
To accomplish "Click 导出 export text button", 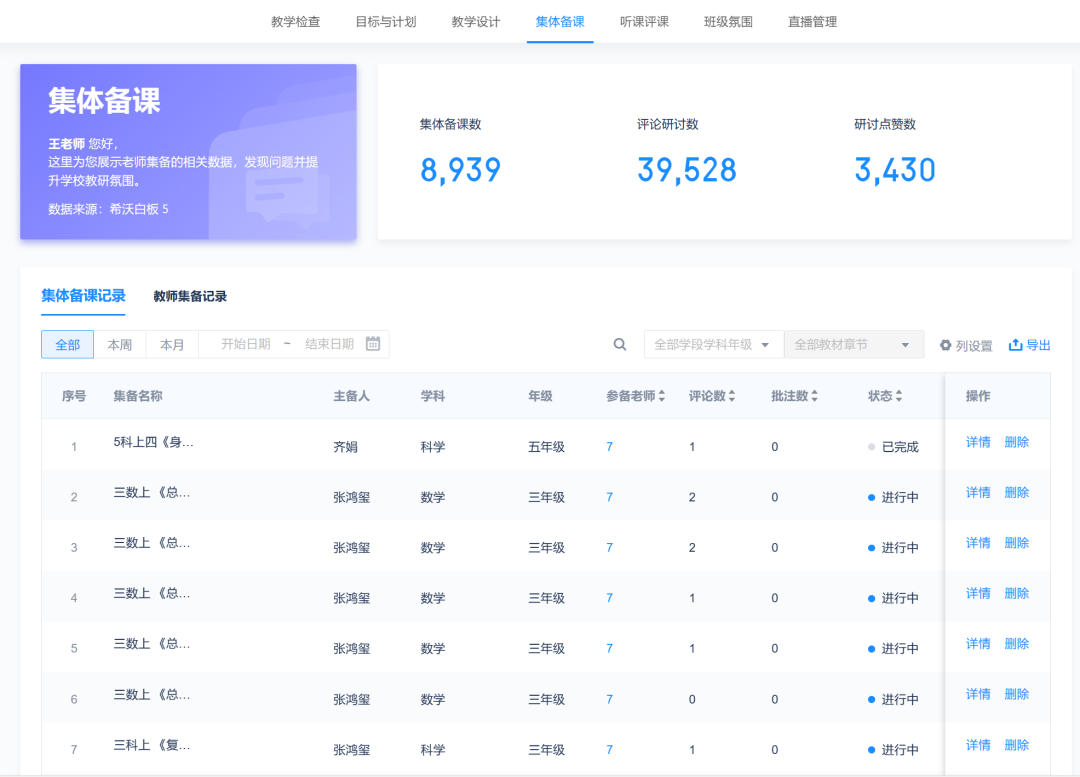I will click(x=1038, y=345).
